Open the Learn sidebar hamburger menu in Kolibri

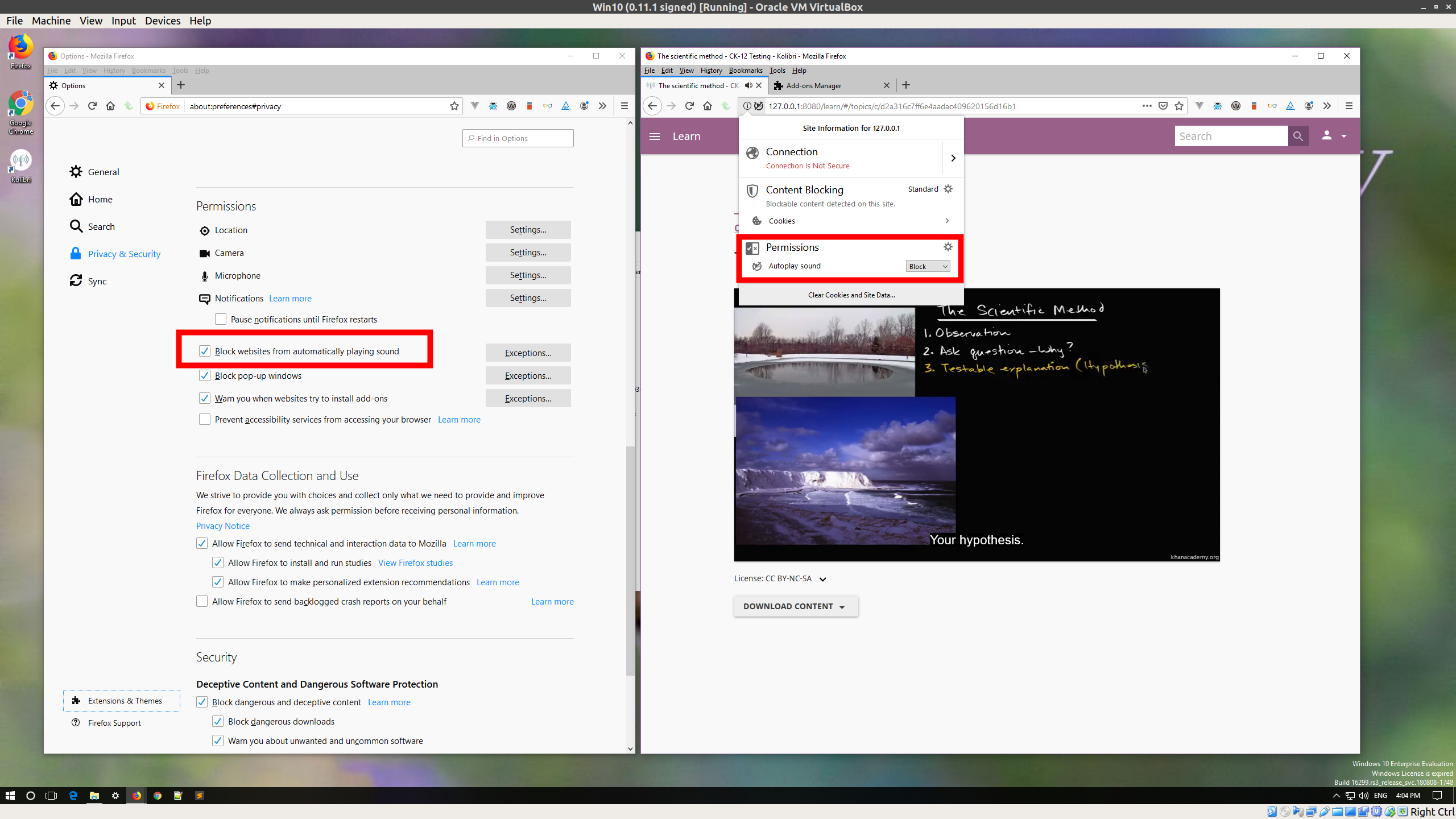pos(654,136)
